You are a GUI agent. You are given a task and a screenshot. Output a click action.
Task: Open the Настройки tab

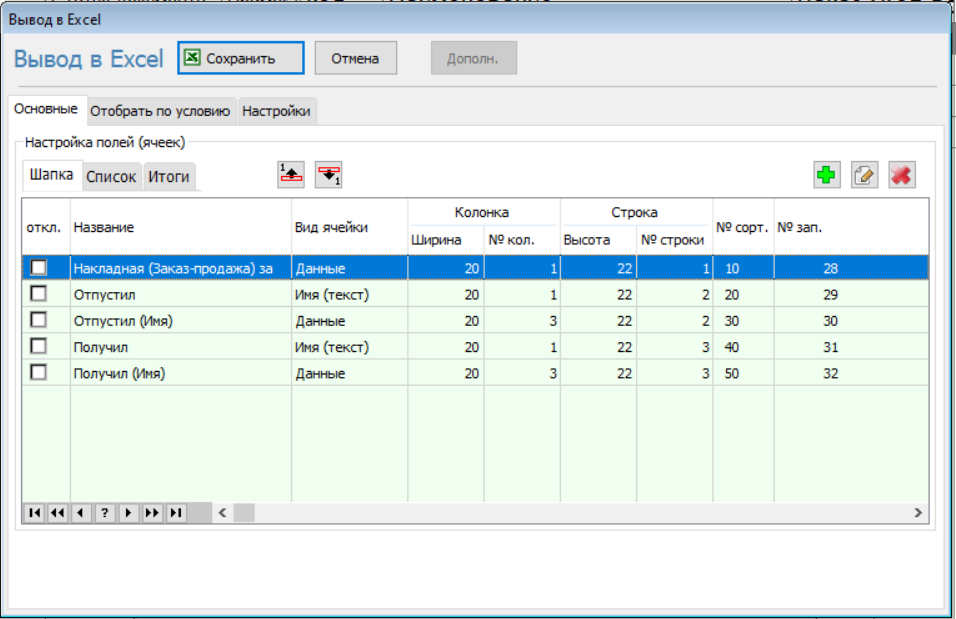pos(276,111)
